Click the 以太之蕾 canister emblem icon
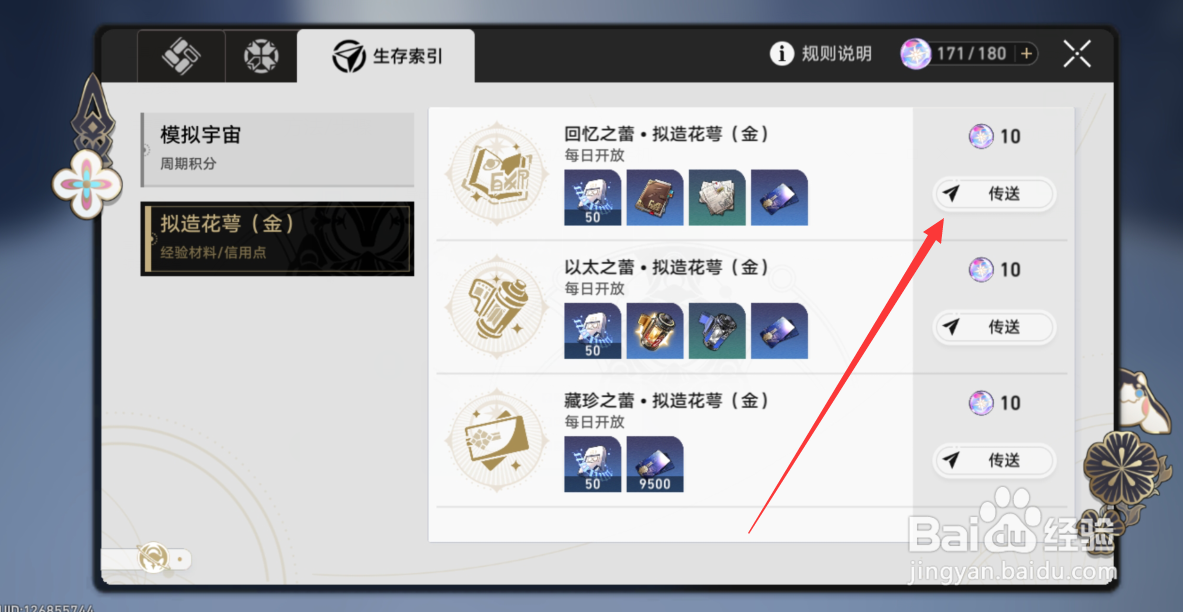 (x=495, y=306)
